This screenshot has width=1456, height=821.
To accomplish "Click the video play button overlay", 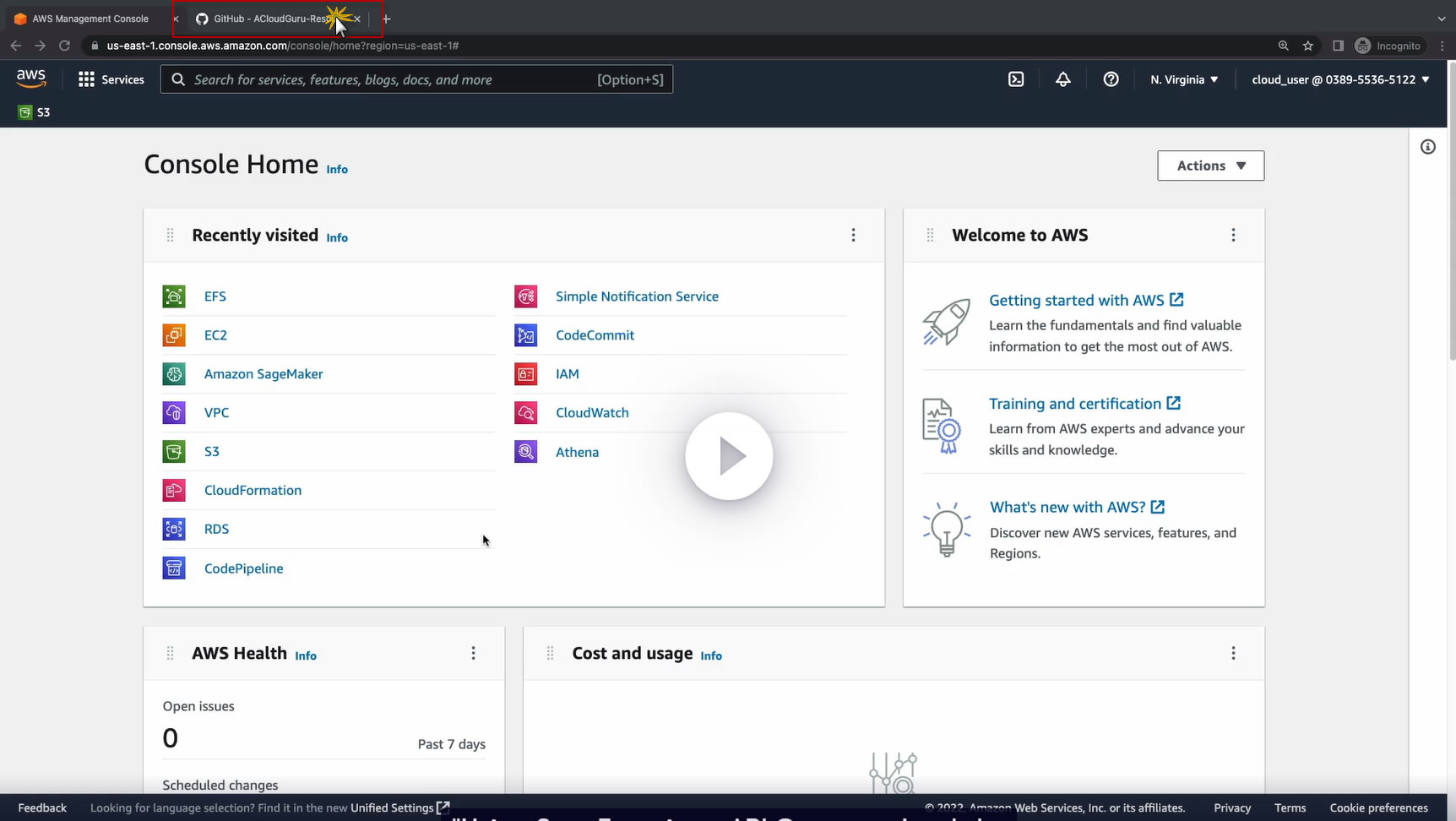I will [729, 456].
